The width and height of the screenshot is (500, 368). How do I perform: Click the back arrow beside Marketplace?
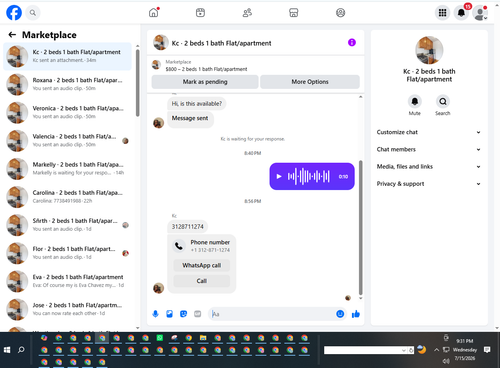pos(12,35)
